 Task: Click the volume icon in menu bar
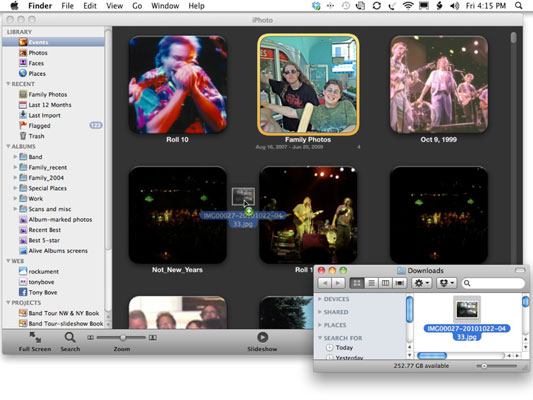[x=454, y=6]
